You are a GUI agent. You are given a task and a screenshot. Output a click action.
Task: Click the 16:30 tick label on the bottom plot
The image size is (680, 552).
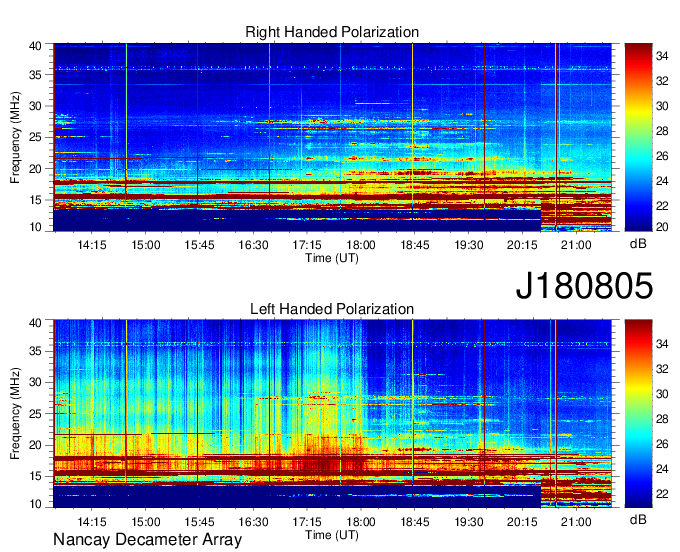pyautogui.click(x=253, y=522)
